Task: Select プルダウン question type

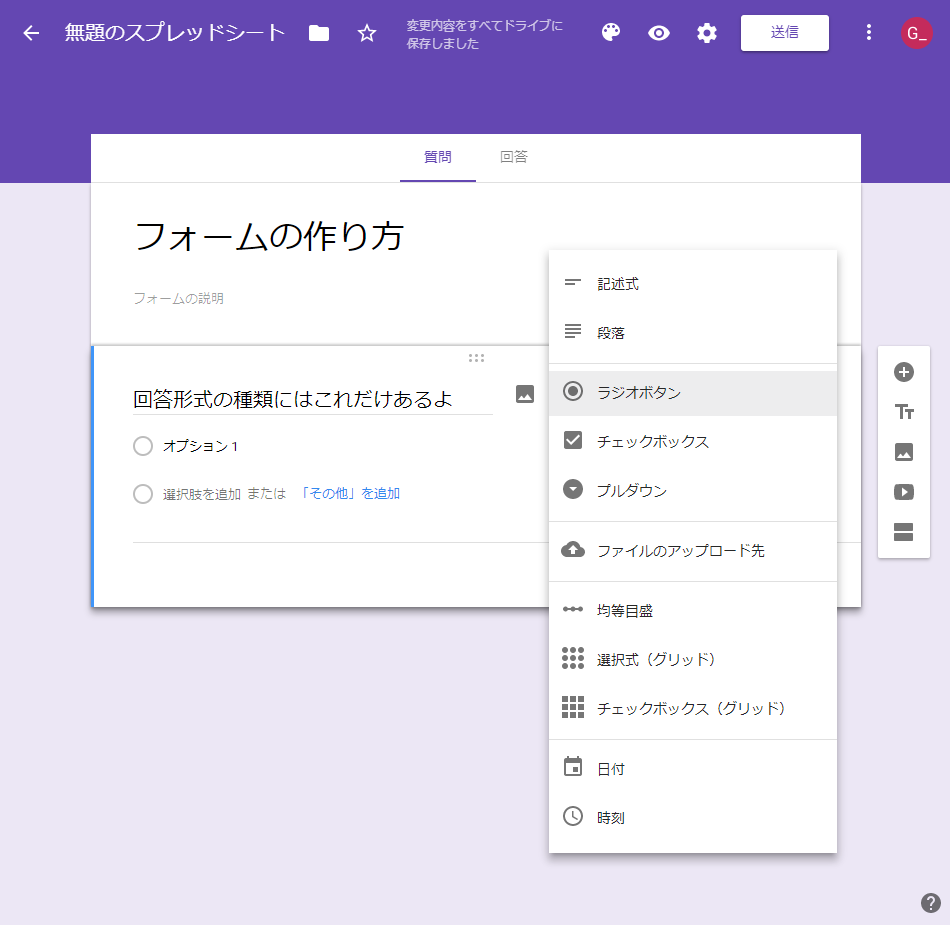Action: [631, 490]
